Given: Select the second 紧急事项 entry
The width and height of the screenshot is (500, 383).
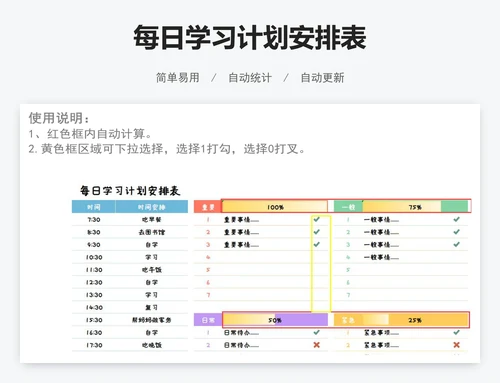Looking at the screenshot, I should click(381, 345).
